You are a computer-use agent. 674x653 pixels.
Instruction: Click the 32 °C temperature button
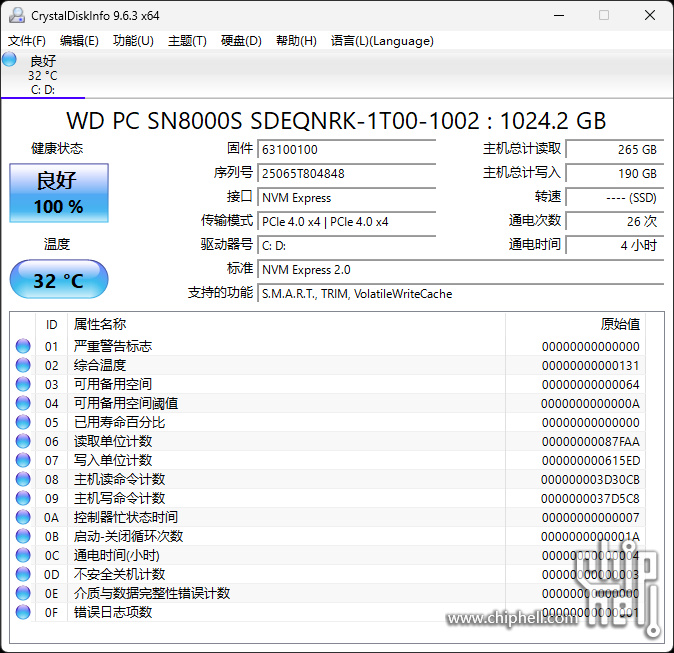point(59,279)
